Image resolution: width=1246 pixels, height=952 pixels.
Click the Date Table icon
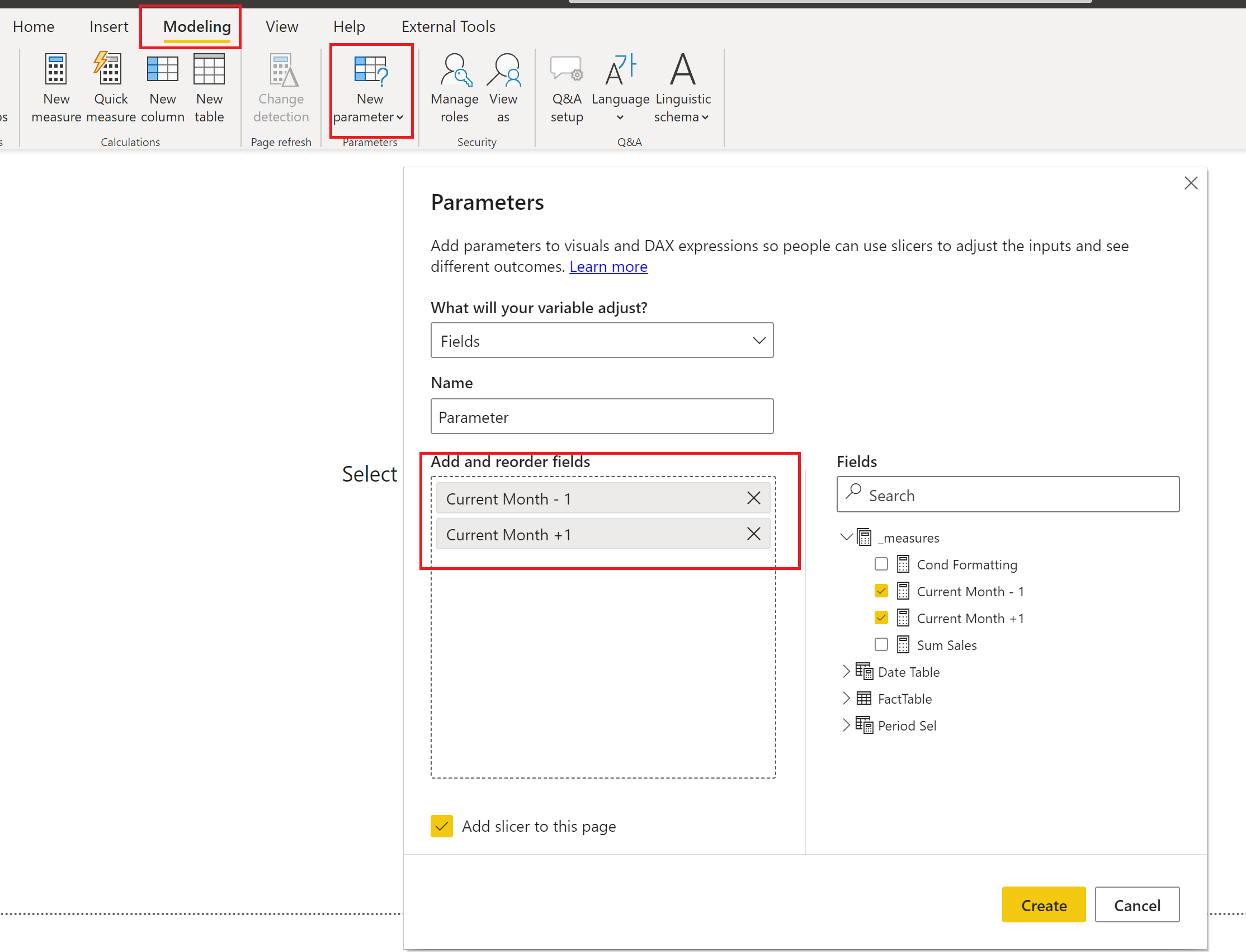(x=864, y=671)
